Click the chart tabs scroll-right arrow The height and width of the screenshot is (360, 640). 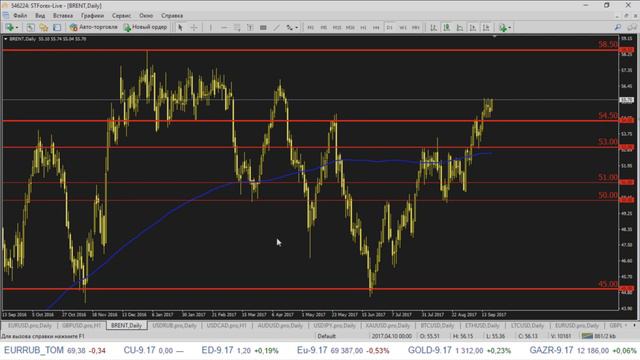635,325
